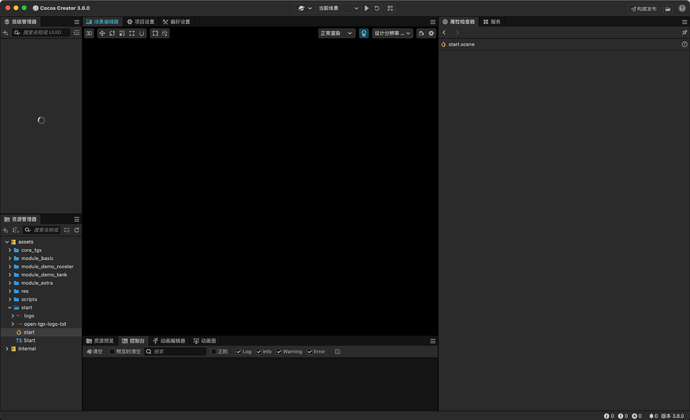Select the snap magnet tool
Viewport: 690px width, 420px height.
click(x=142, y=33)
